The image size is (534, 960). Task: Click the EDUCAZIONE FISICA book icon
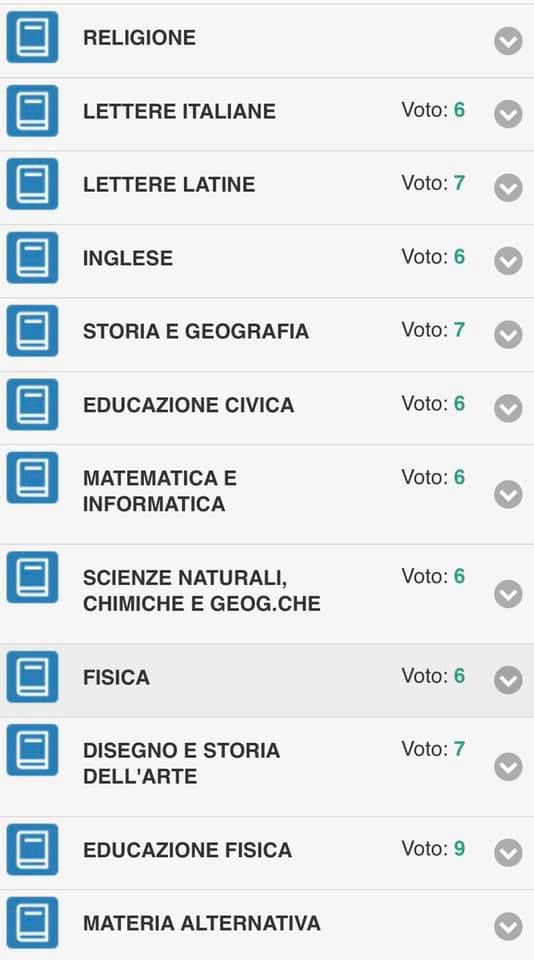(x=32, y=850)
